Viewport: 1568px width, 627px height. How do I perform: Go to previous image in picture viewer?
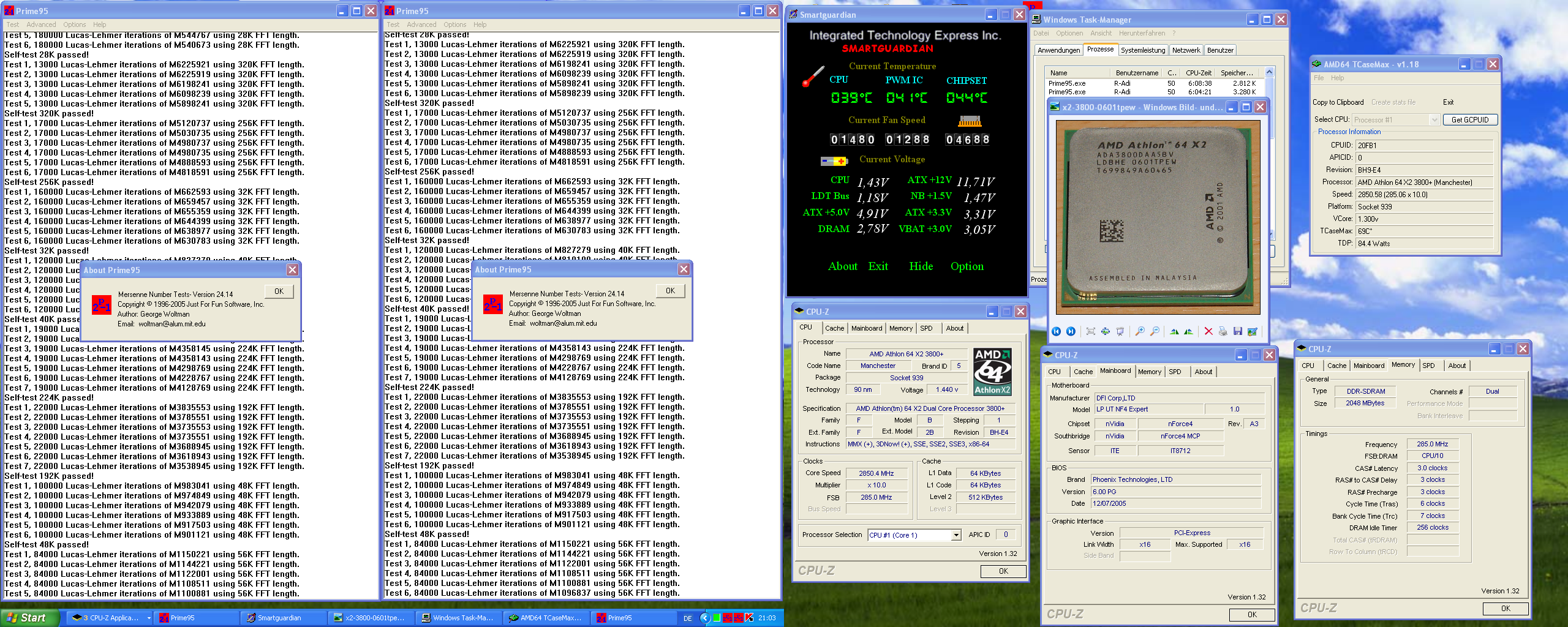point(1056,331)
